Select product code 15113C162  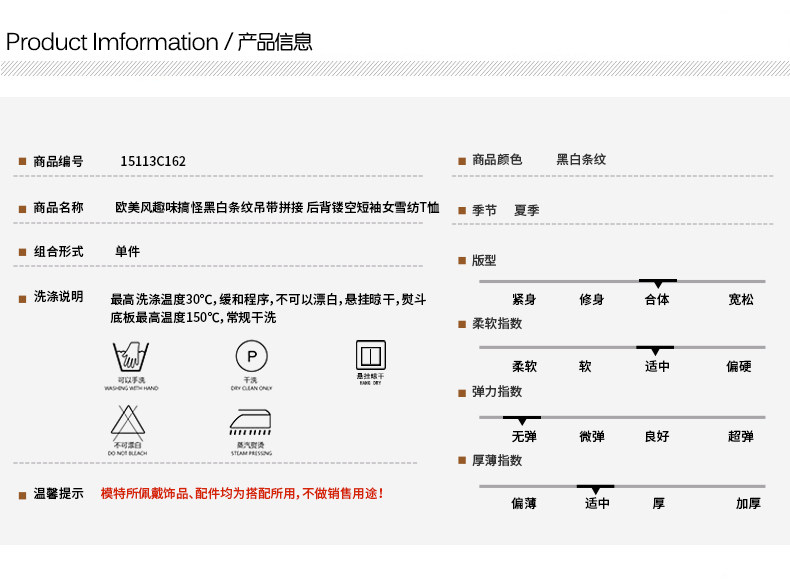(x=153, y=161)
